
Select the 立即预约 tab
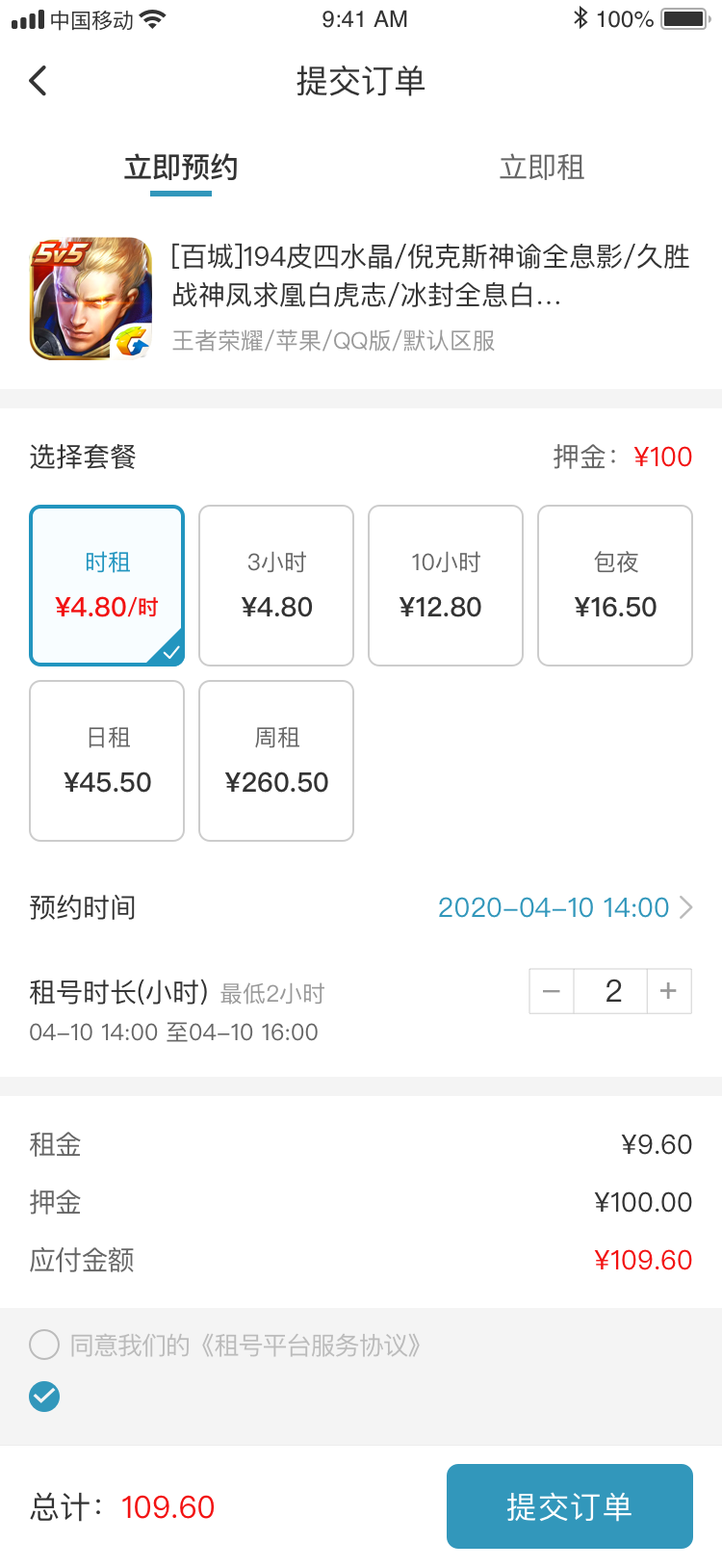point(181,168)
